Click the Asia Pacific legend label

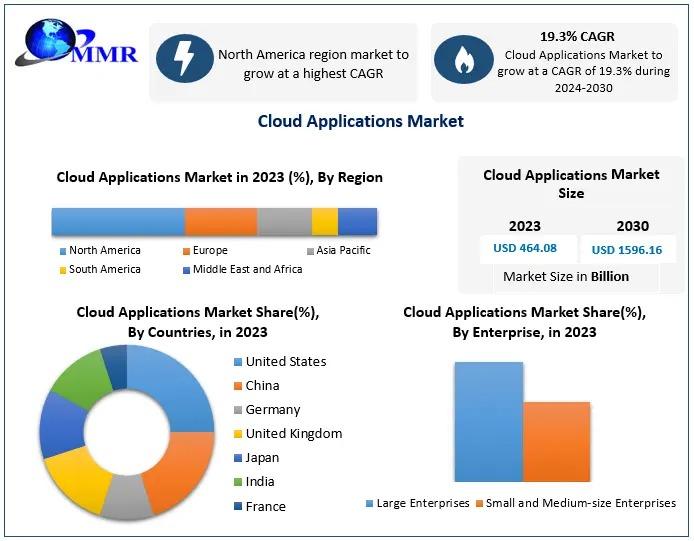click(x=343, y=251)
